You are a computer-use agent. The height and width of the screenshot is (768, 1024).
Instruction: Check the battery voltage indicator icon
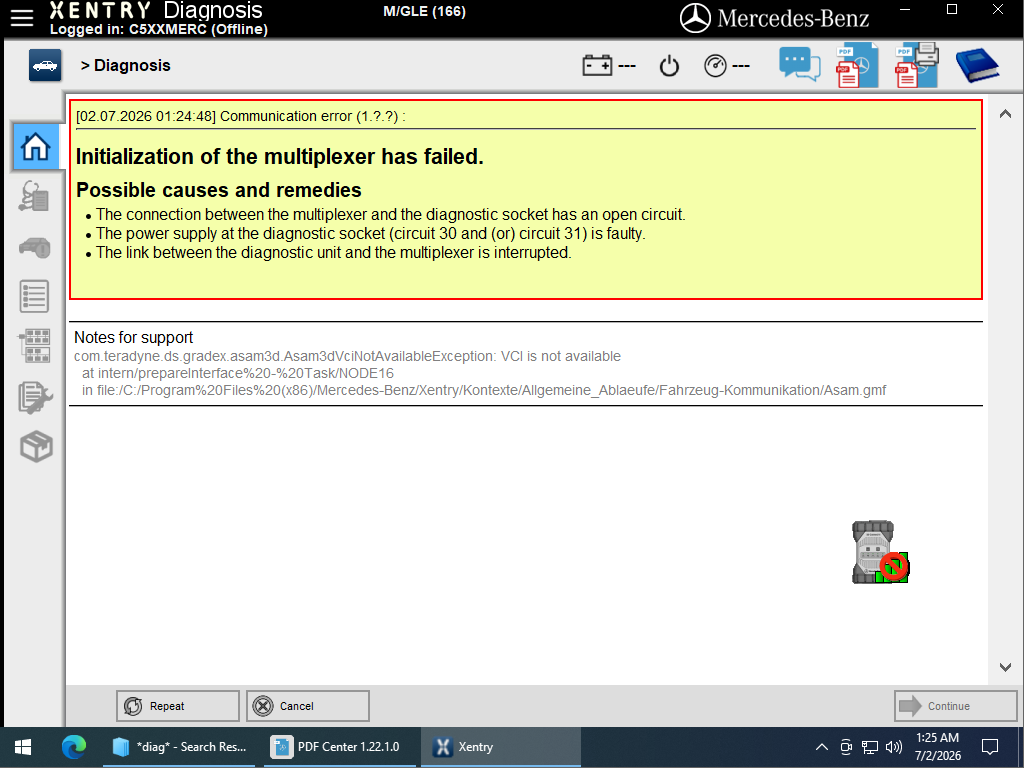tap(597, 66)
